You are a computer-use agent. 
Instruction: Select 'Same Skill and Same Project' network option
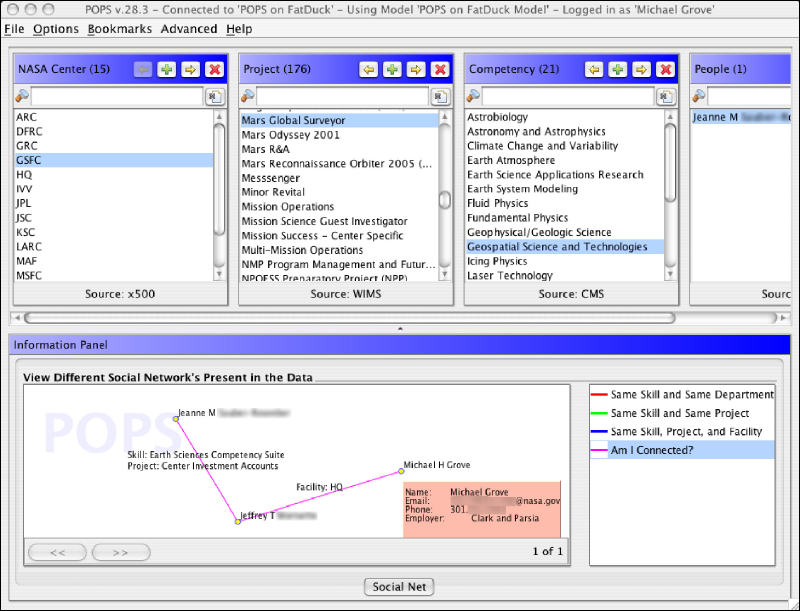click(x=682, y=413)
